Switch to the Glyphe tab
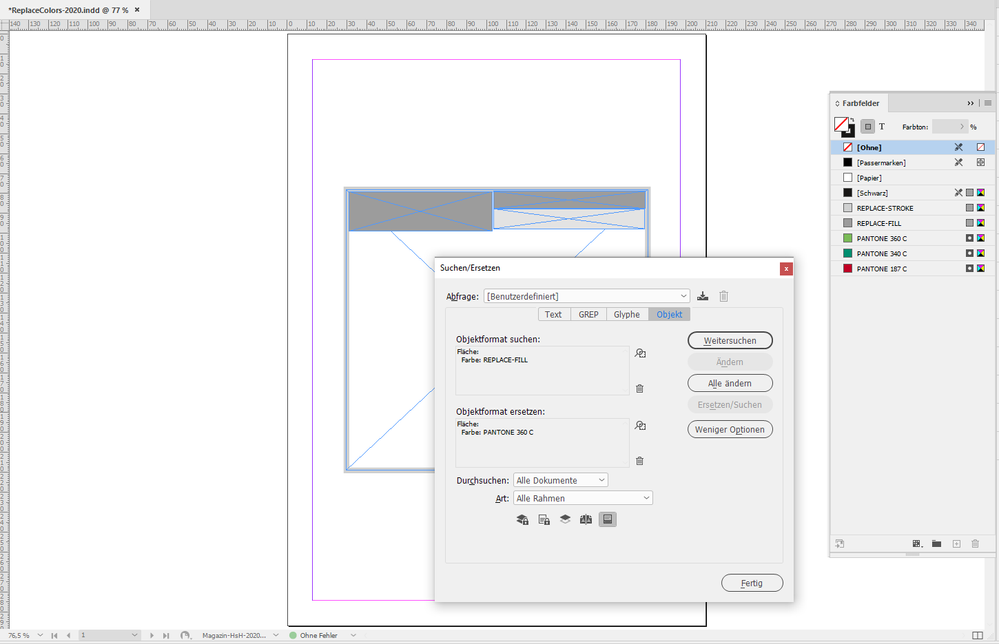999x644 pixels. (627, 315)
